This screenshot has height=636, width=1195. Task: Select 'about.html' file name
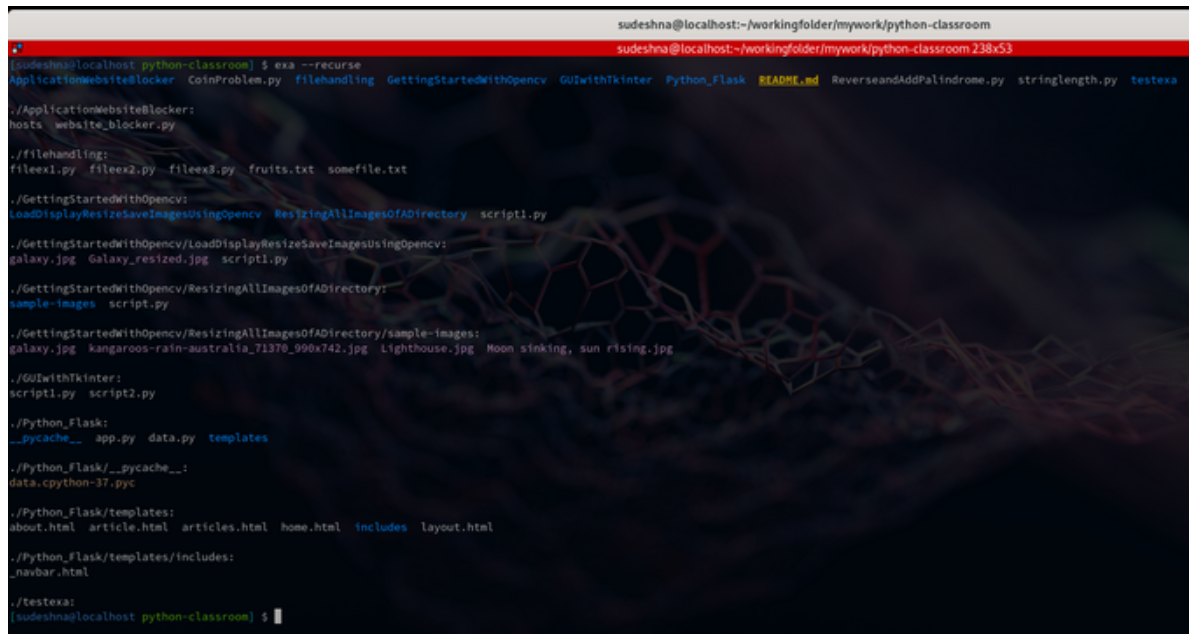pyautogui.click(x=42, y=528)
